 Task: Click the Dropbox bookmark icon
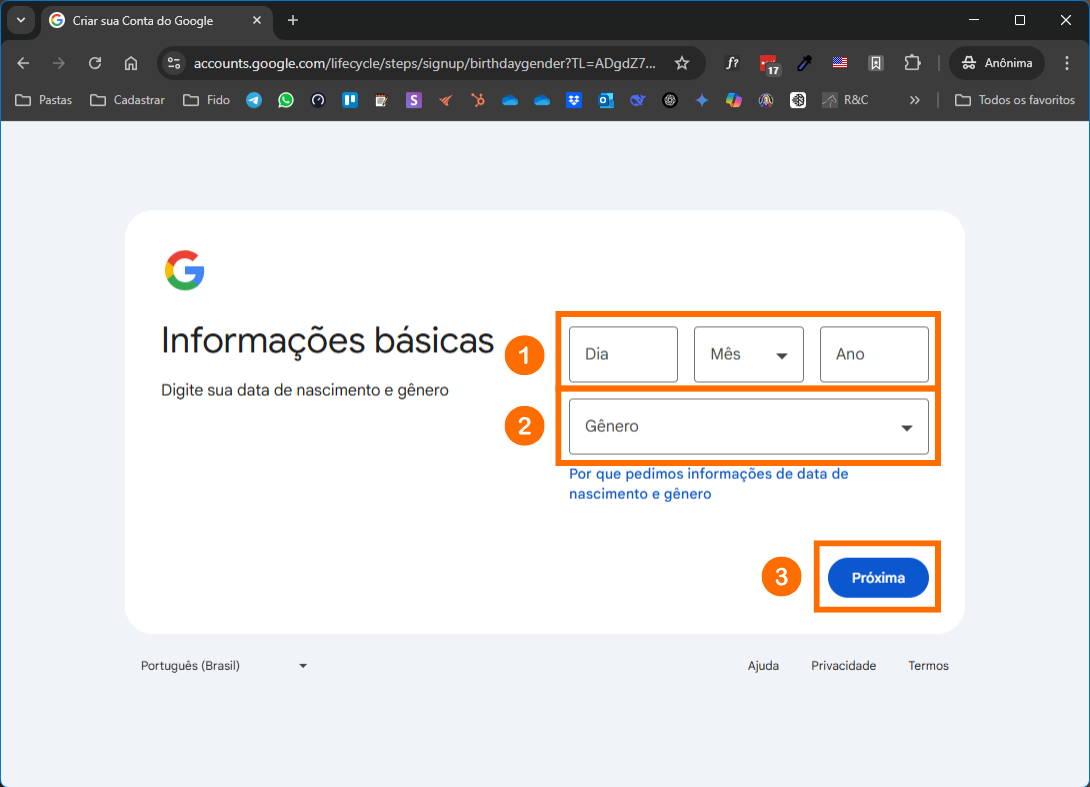tap(574, 100)
